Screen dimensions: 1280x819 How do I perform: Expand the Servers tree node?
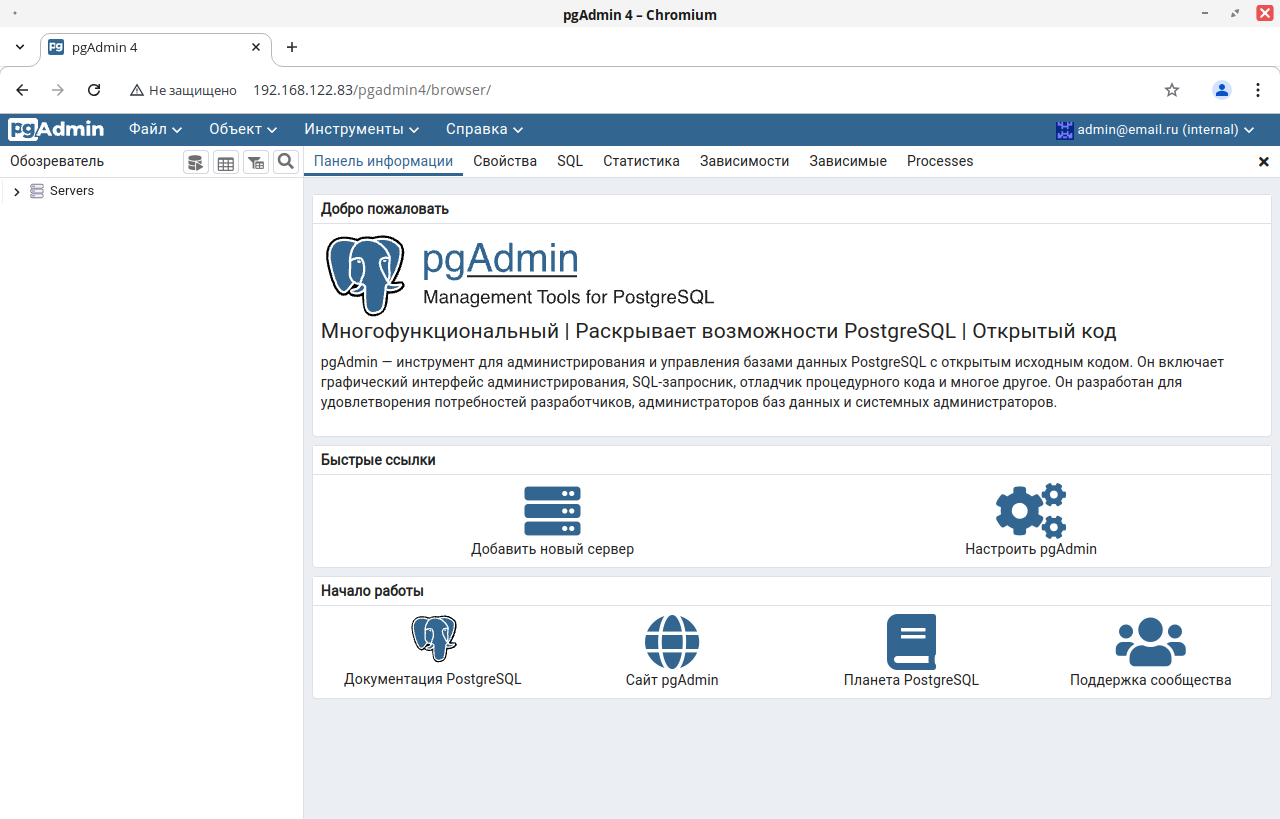click(16, 191)
